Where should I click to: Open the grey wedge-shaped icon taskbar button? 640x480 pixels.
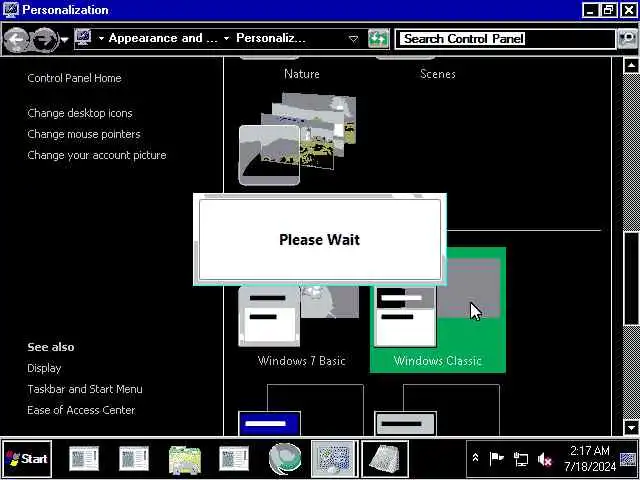tap(385, 459)
